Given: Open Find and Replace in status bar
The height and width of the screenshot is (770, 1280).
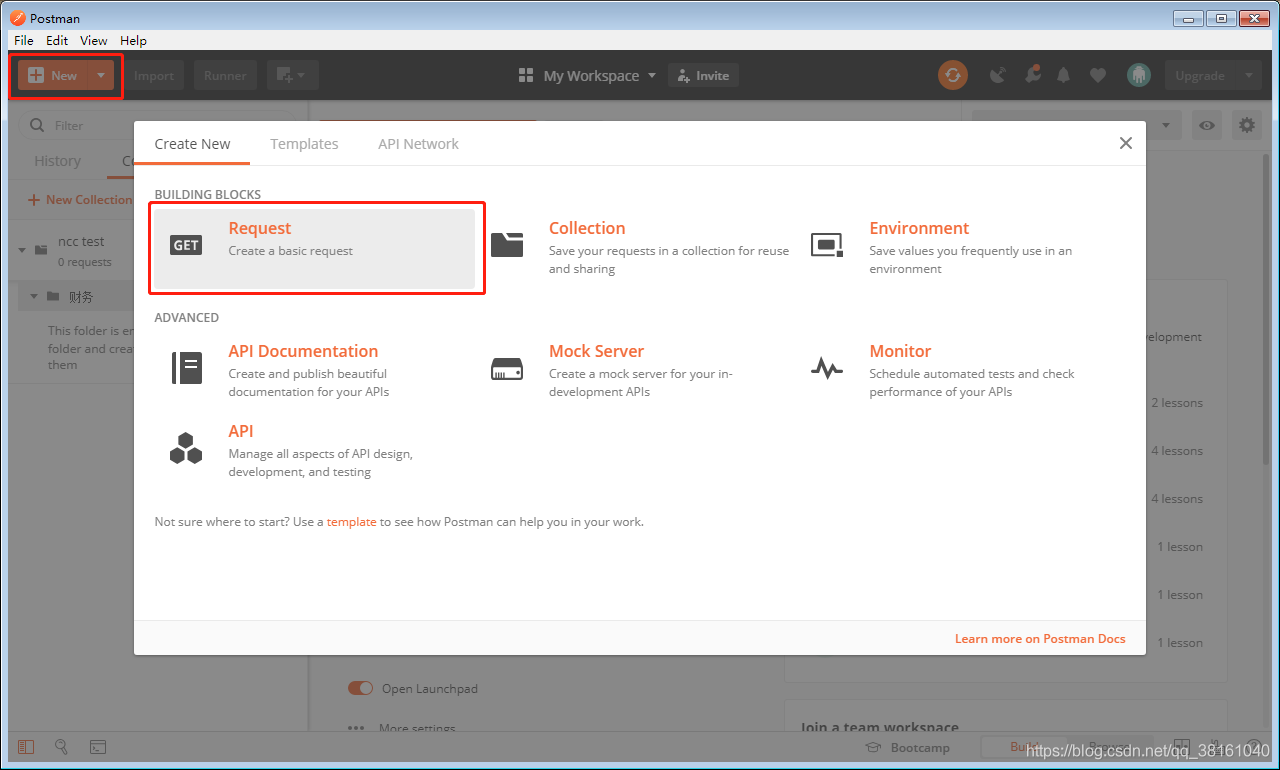Looking at the screenshot, I should pyautogui.click(x=61, y=746).
